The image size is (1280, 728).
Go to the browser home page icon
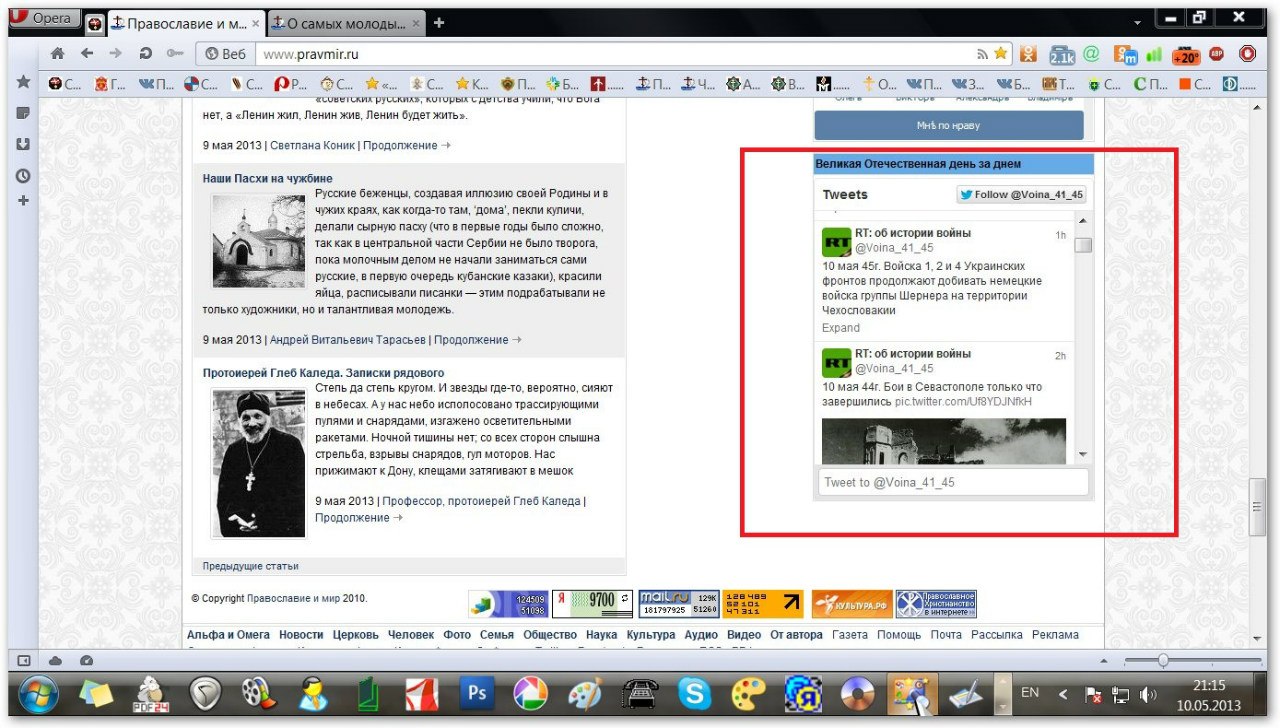click(57, 54)
